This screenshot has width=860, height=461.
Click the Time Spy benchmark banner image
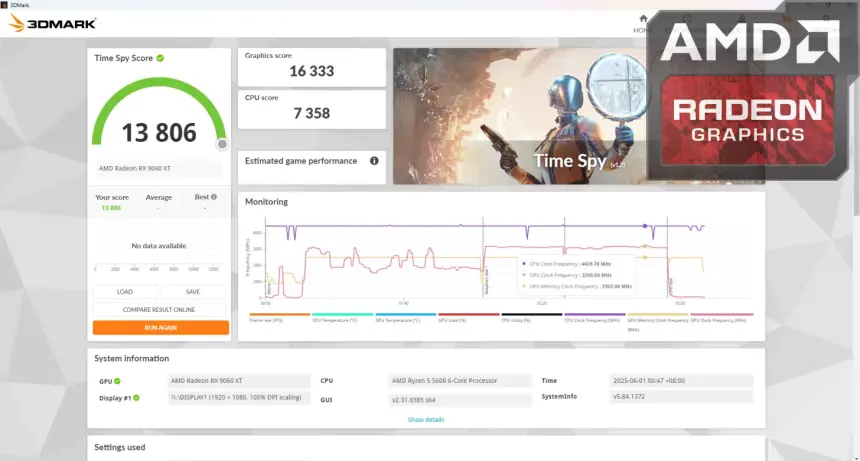pos(520,116)
